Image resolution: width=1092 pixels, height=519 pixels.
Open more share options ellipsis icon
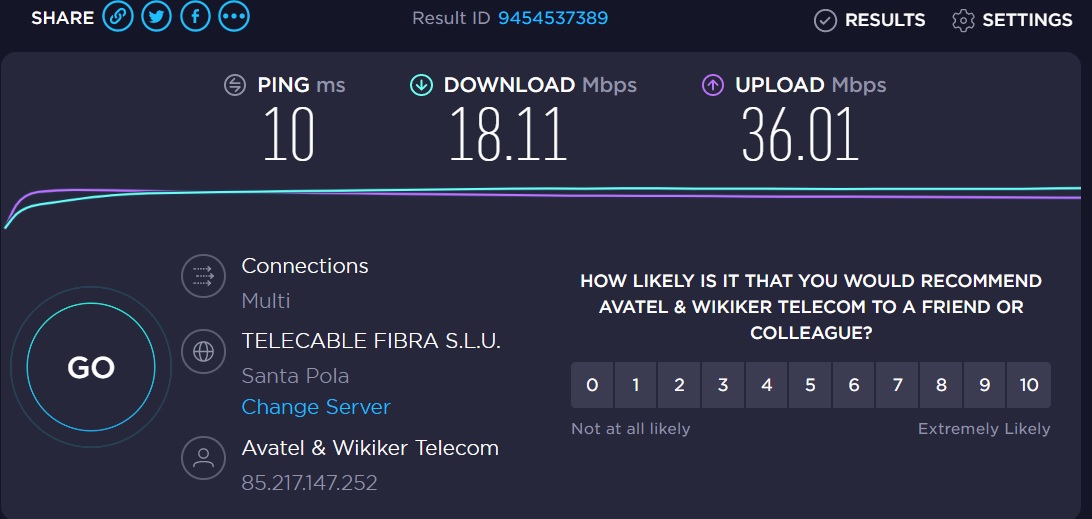pos(234,17)
